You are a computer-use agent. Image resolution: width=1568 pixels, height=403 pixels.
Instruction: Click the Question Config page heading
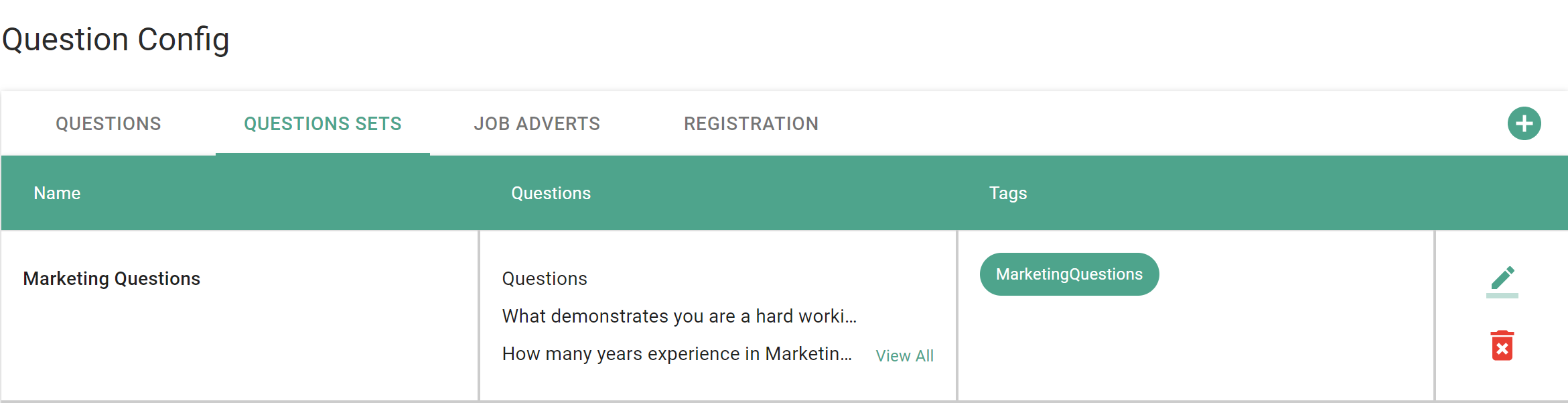(116, 40)
